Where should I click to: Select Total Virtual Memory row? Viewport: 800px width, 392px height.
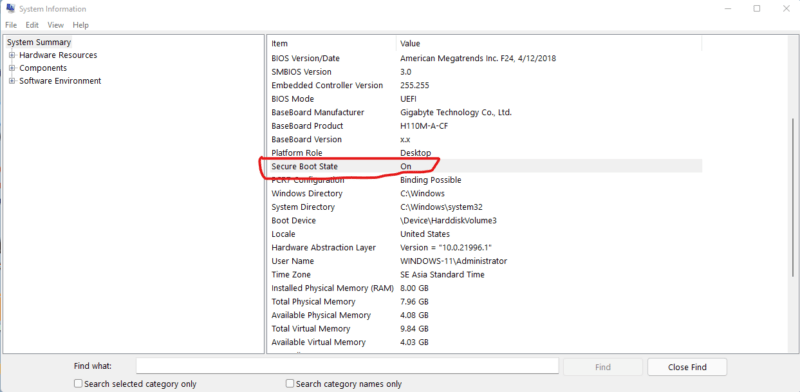485,329
